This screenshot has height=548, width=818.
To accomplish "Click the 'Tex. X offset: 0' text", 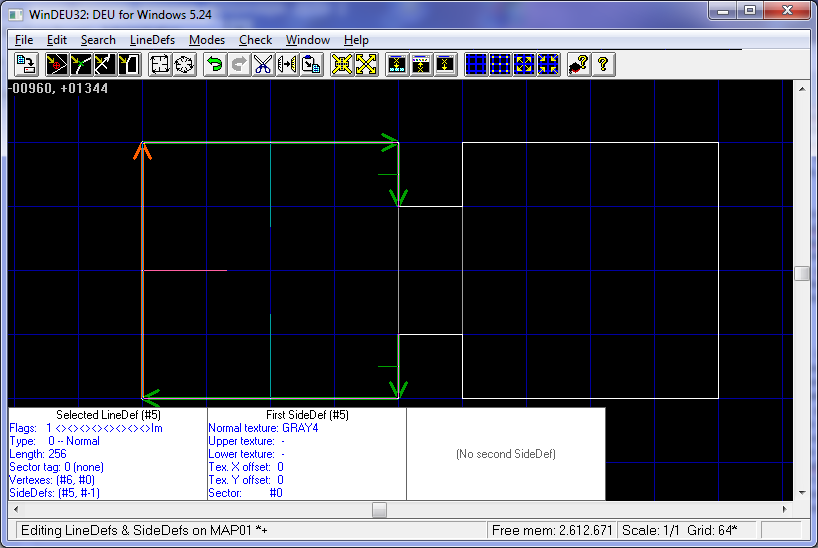I will pyautogui.click(x=246, y=467).
